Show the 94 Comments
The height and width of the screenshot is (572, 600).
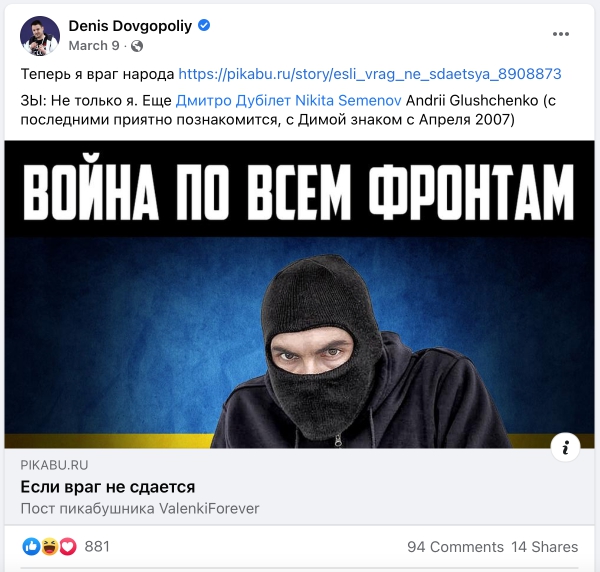coord(455,547)
